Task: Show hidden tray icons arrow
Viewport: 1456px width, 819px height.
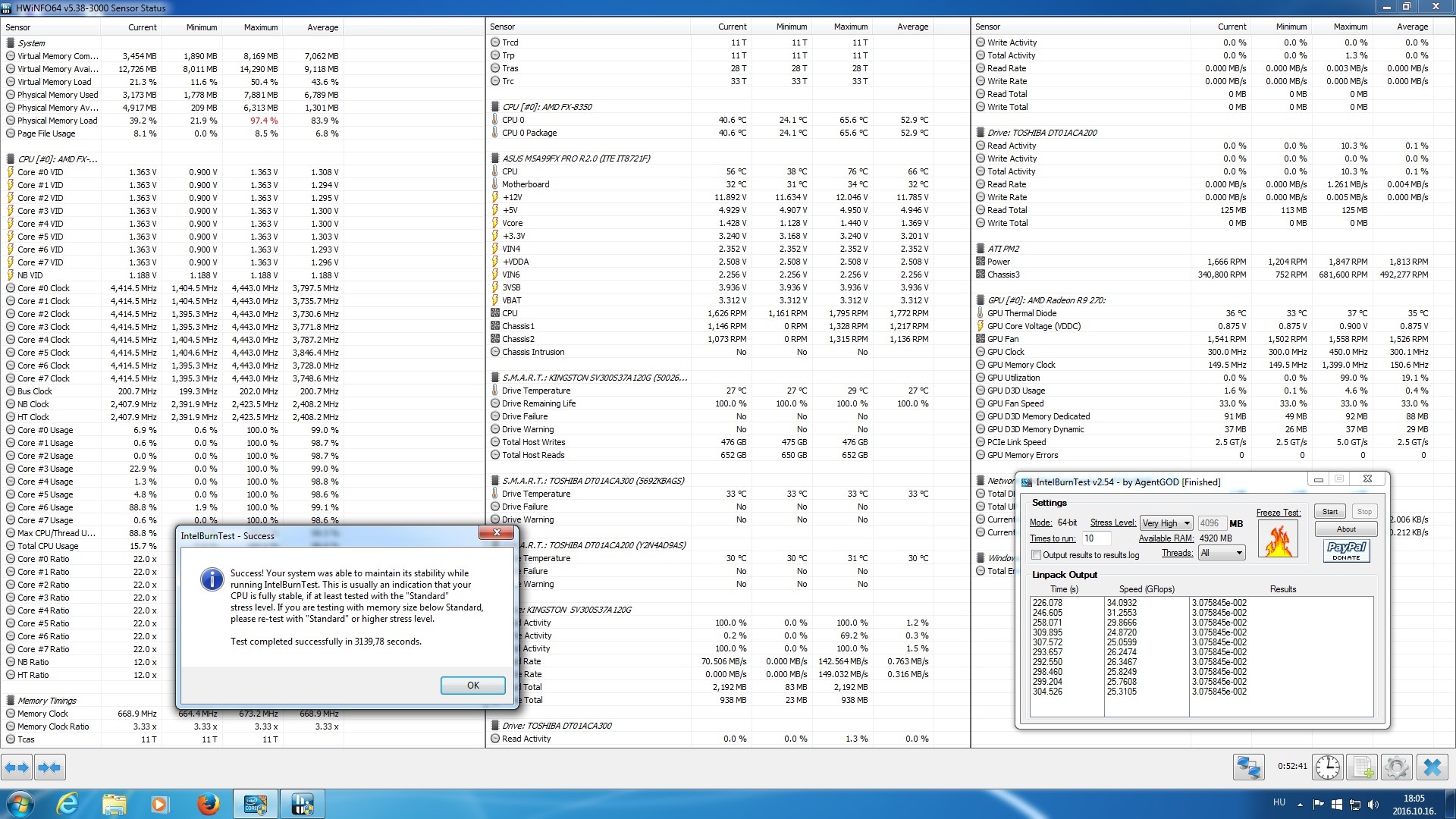Action: point(1300,805)
